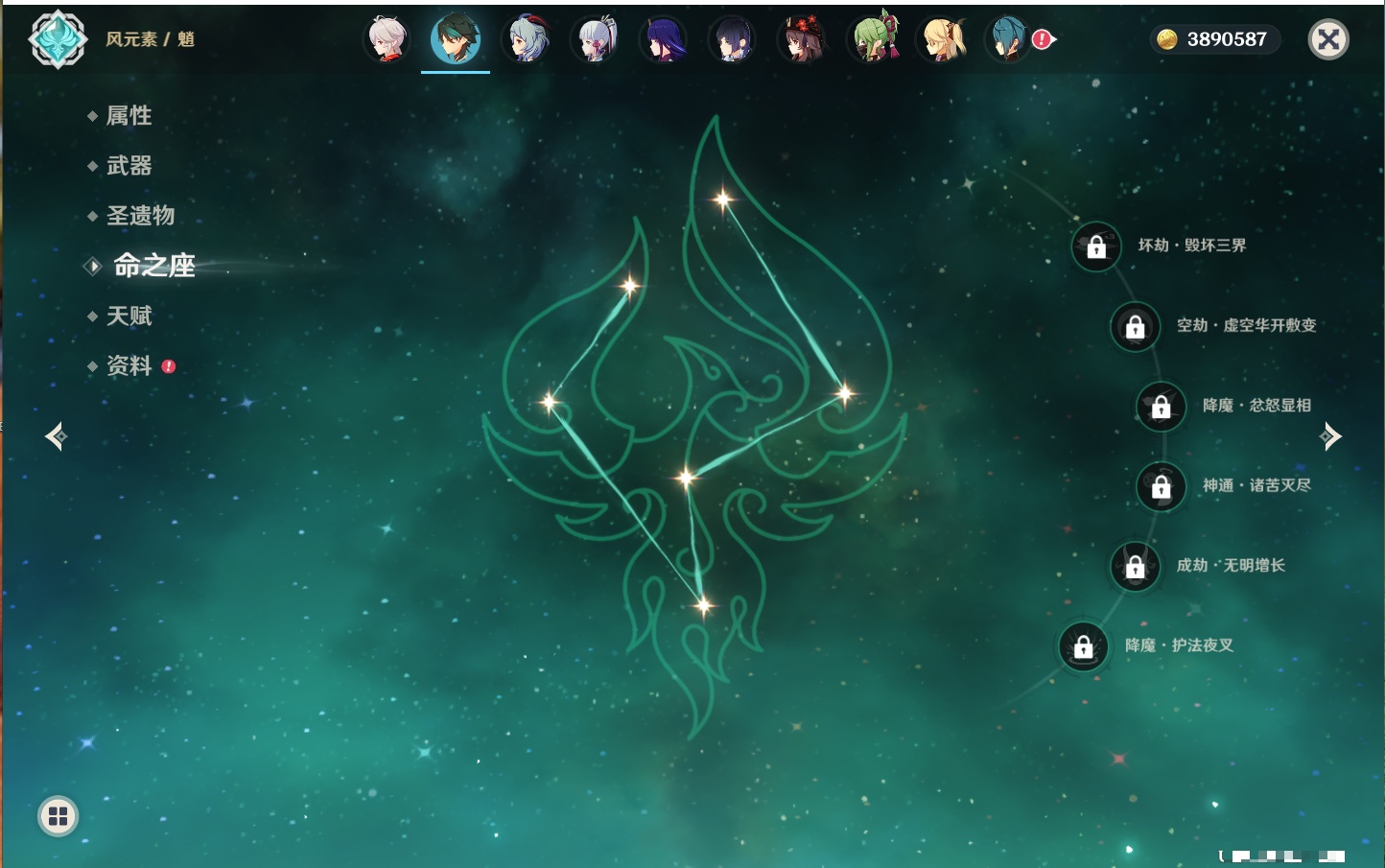This screenshot has width=1385, height=868.
Task: Switch to the purple-haired character portrait
Action: point(664,39)
